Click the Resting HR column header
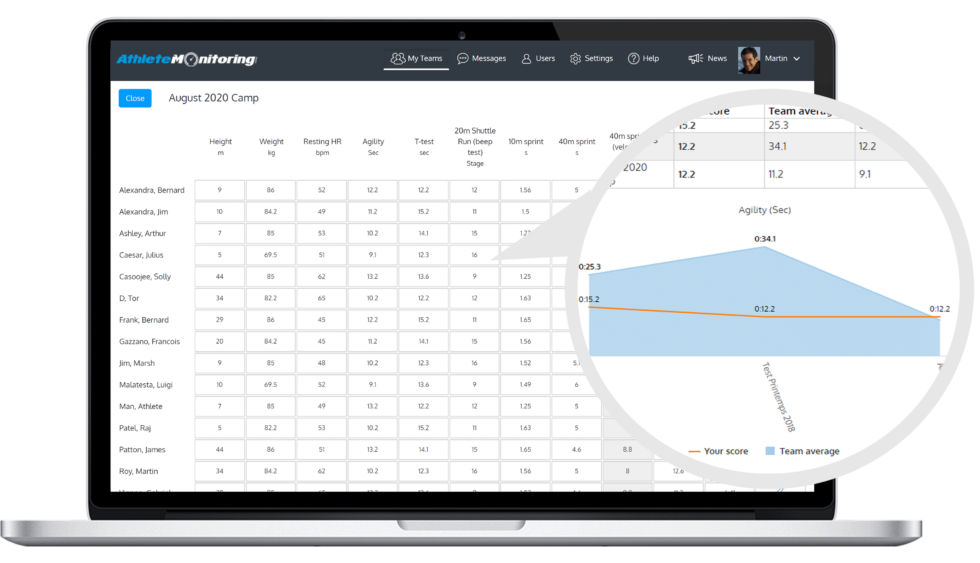 322,146
